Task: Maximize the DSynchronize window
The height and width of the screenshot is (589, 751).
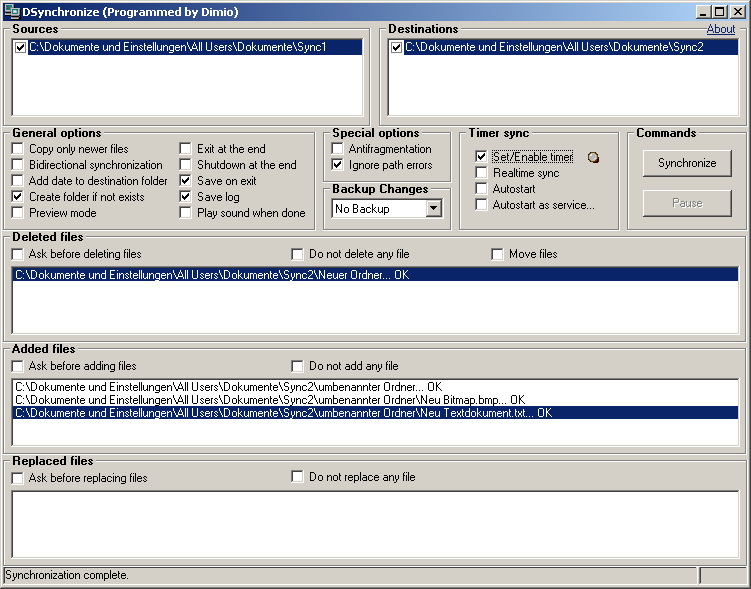Action: 719,11
